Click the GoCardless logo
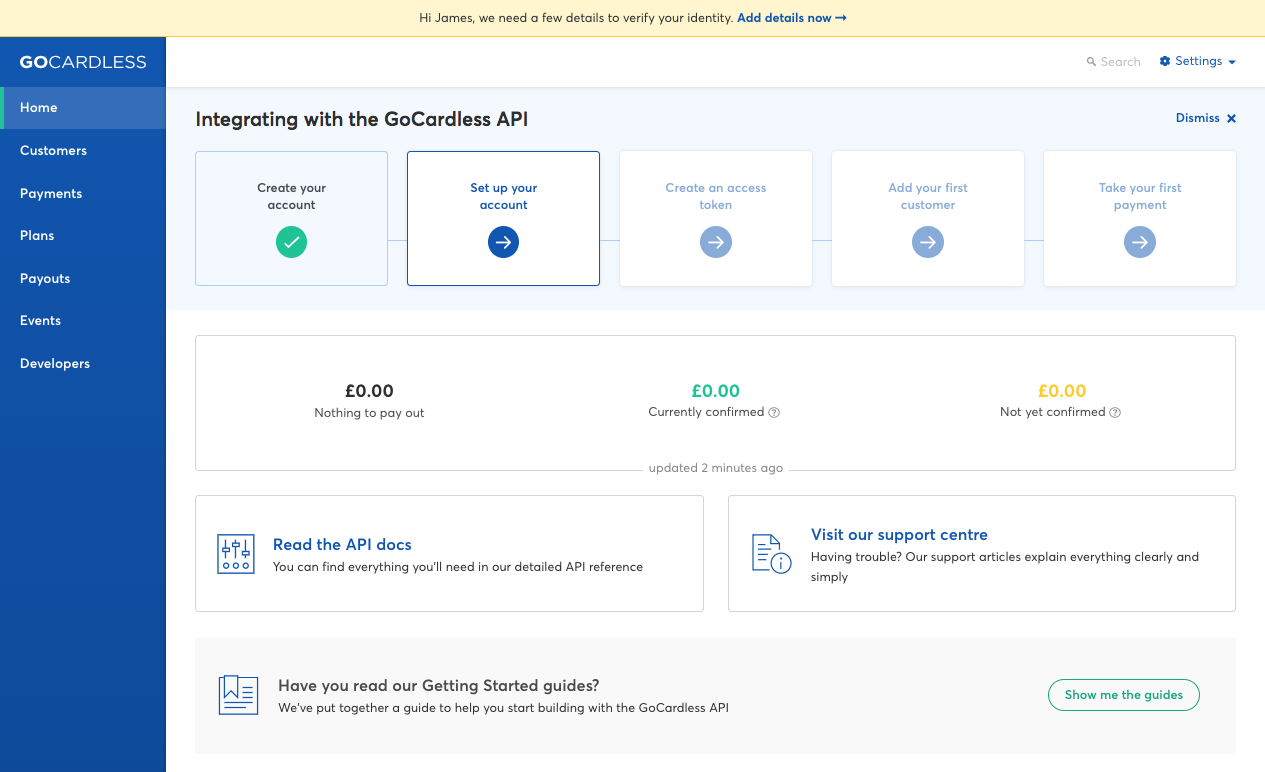1265x772 pixels. click(x=83, y=62)
